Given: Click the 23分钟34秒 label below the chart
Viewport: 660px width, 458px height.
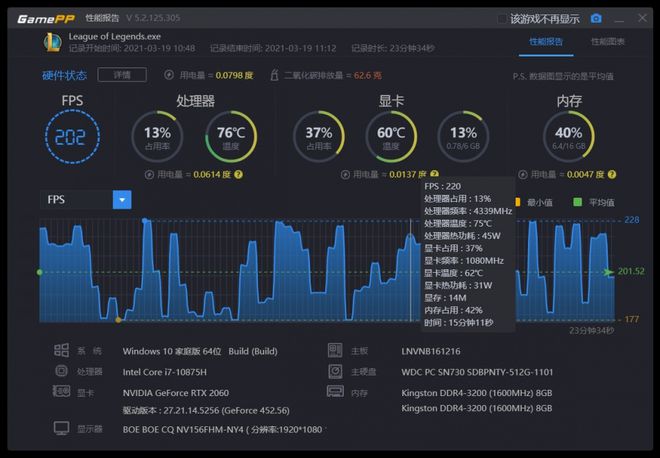Looking at the screenshot, I should pyautogui.click(x=591, y=331).
